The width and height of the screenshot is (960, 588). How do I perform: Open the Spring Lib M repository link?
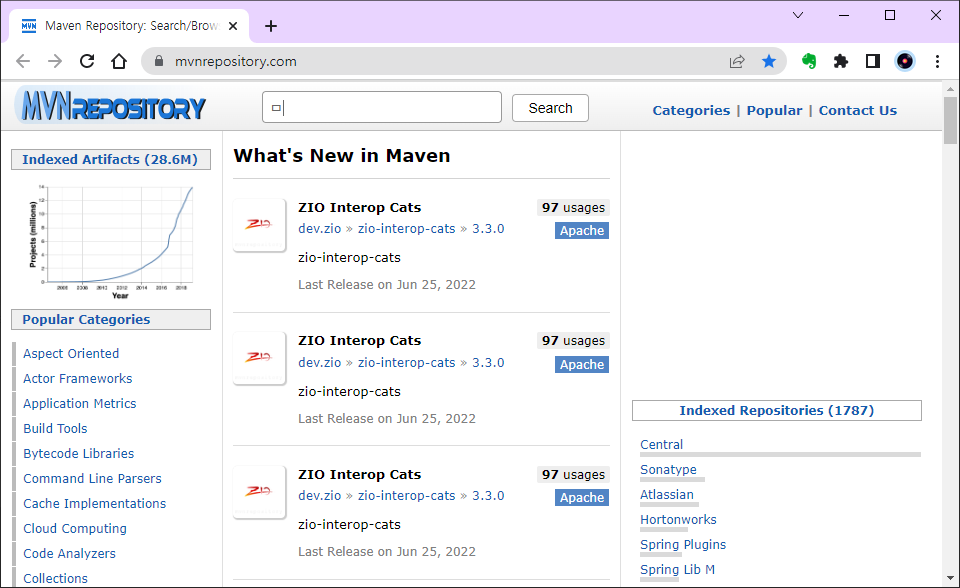pyautogui.click(x=677, y=570)
